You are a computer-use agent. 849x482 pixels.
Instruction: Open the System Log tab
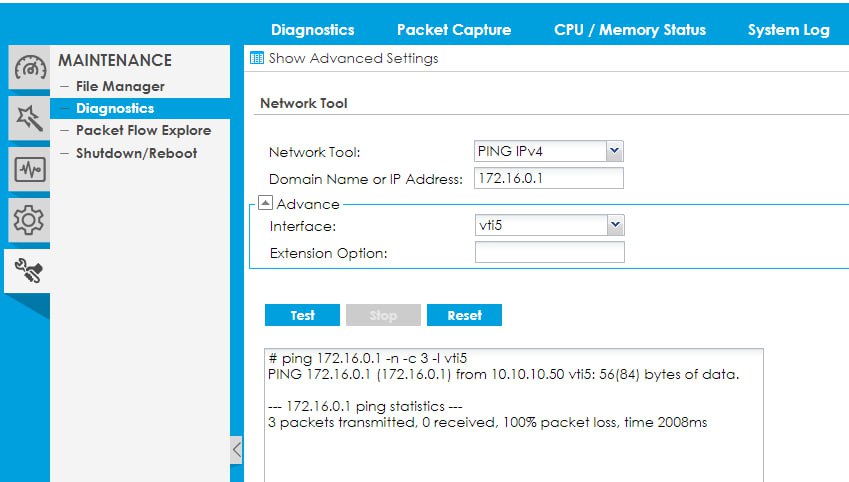click(x=788, y=30)
